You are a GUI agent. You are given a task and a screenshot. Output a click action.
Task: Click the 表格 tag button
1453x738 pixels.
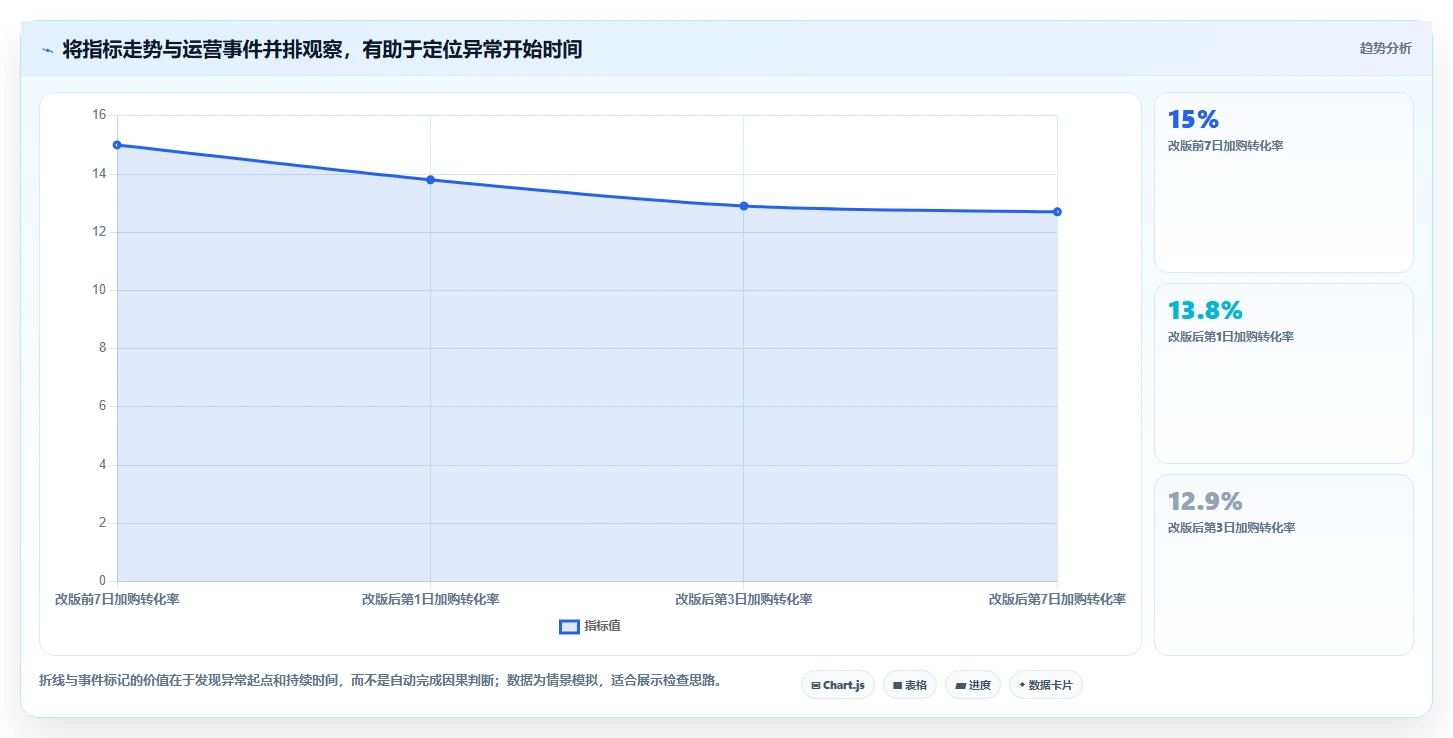coord(910,685)
